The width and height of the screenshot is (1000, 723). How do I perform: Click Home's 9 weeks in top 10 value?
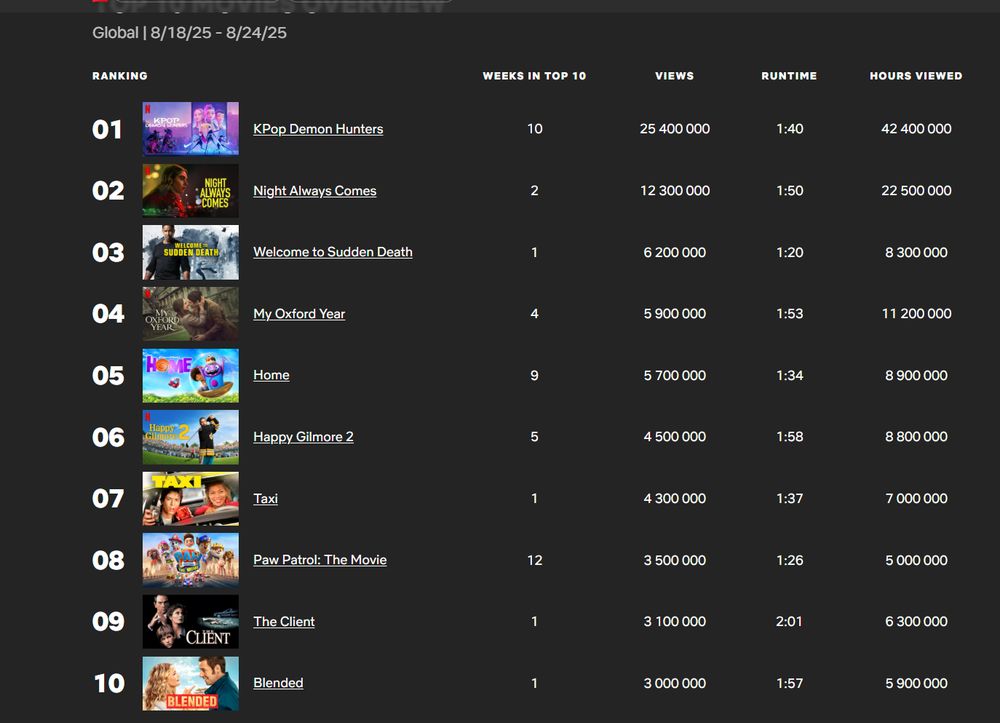pyautogui.click(x=534, y=376)
